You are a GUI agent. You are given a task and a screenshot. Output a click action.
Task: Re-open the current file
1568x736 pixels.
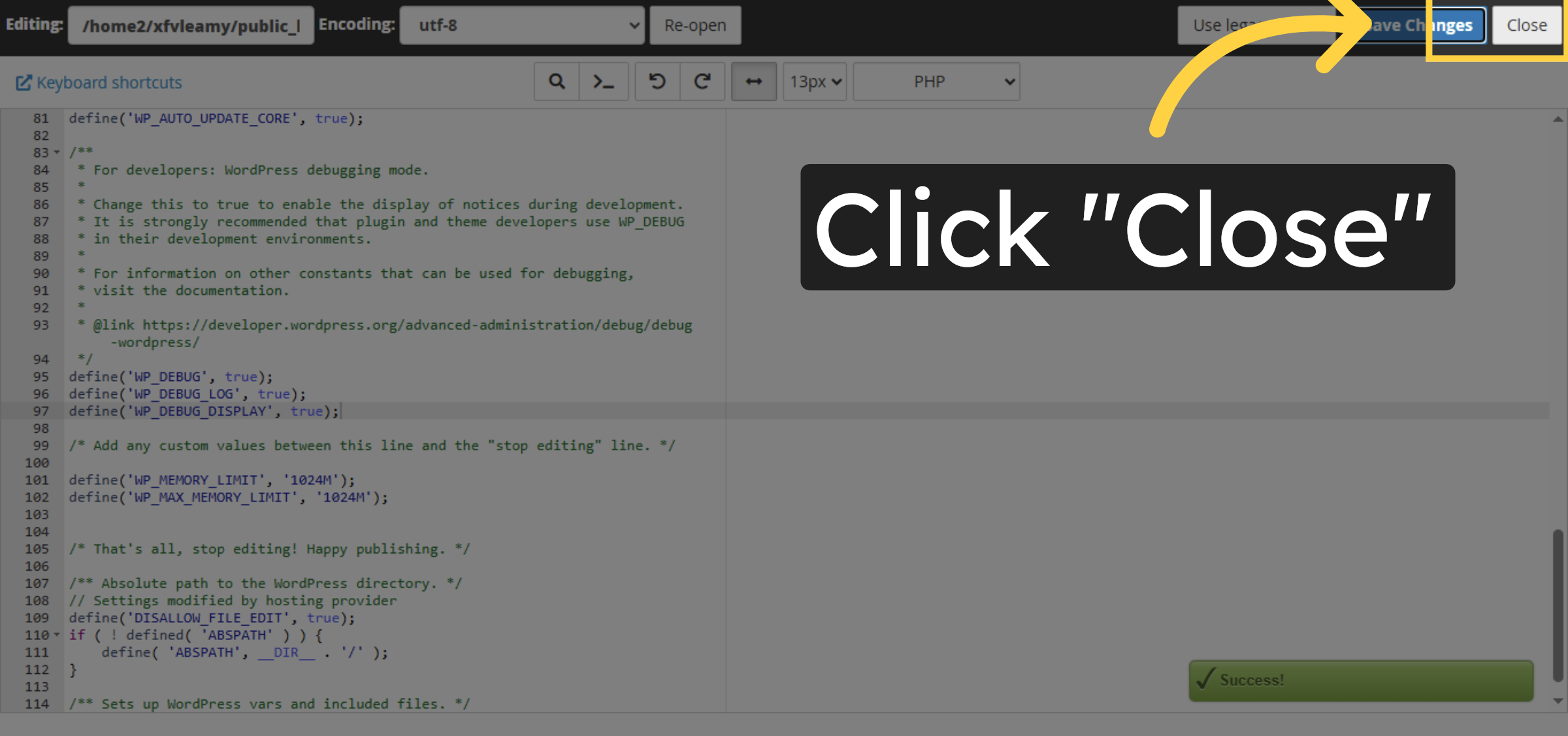coord(694,25)
